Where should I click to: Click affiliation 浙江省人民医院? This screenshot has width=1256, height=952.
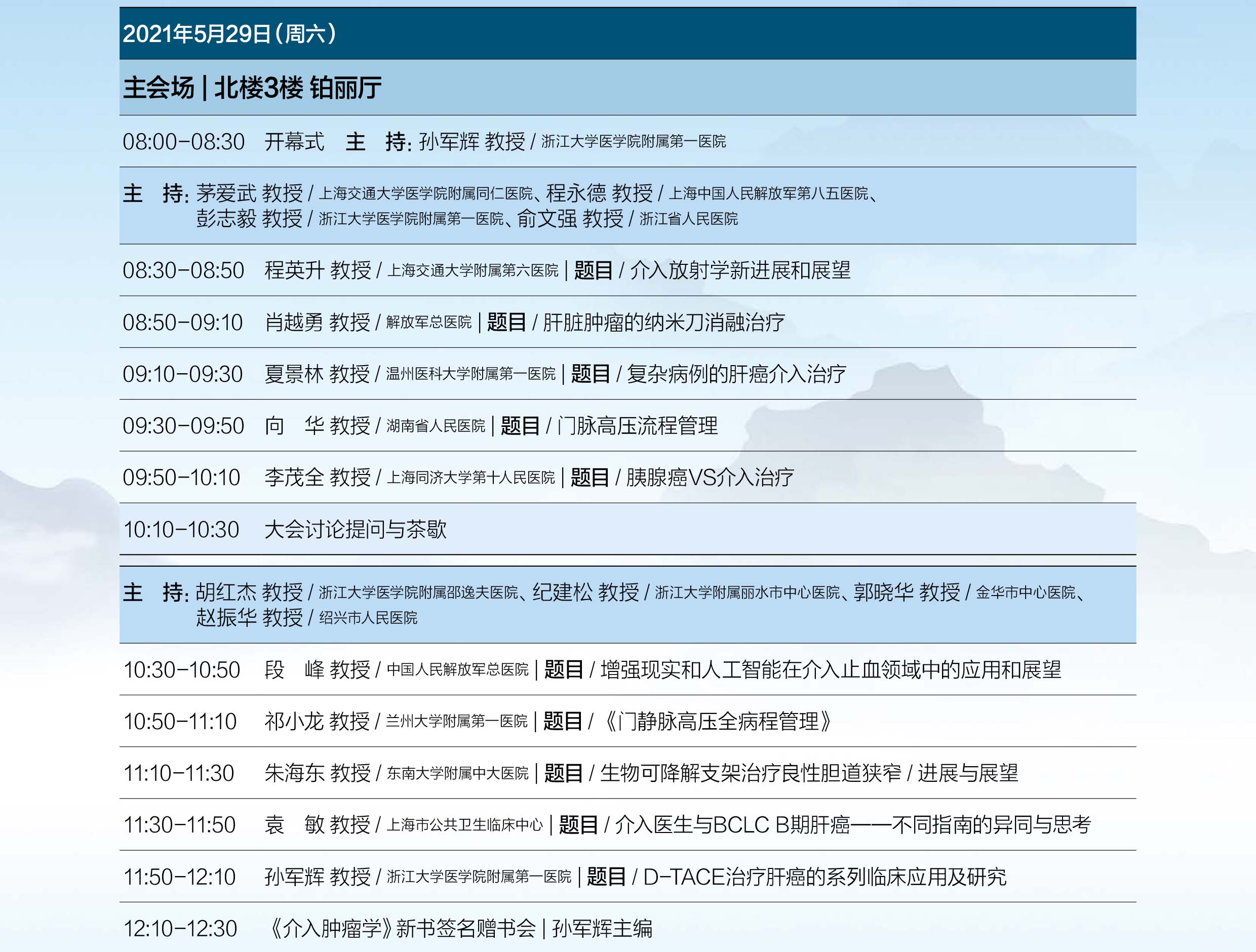point(689,219)
